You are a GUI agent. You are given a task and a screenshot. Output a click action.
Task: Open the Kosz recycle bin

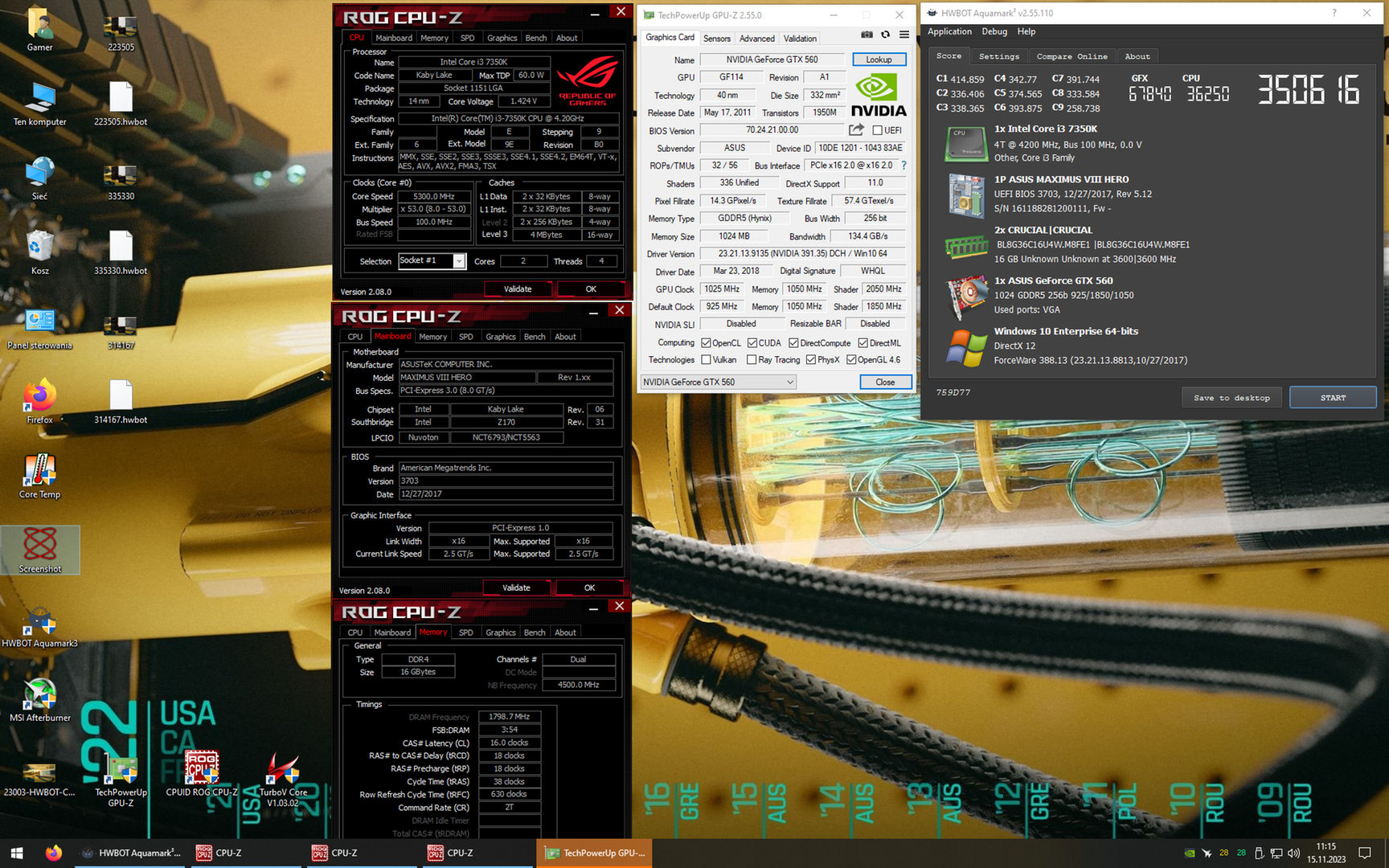40,253
